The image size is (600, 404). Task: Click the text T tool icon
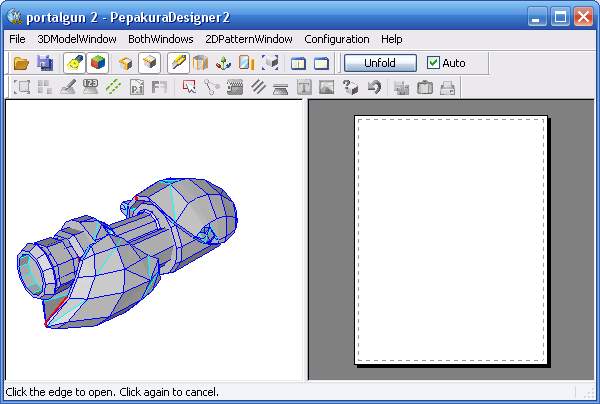click(x=304, y=87)
